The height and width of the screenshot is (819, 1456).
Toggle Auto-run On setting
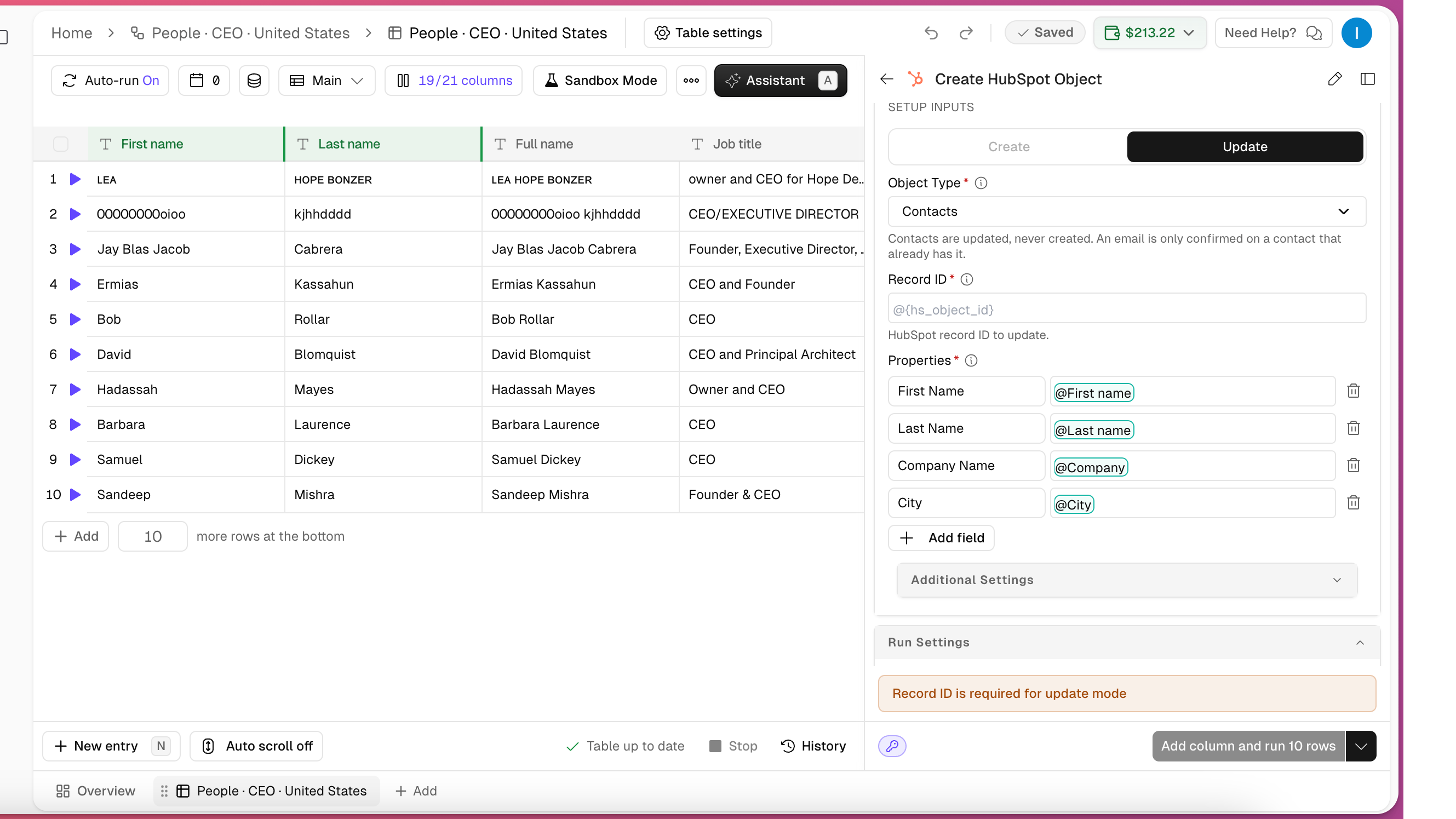pos(110,81)
